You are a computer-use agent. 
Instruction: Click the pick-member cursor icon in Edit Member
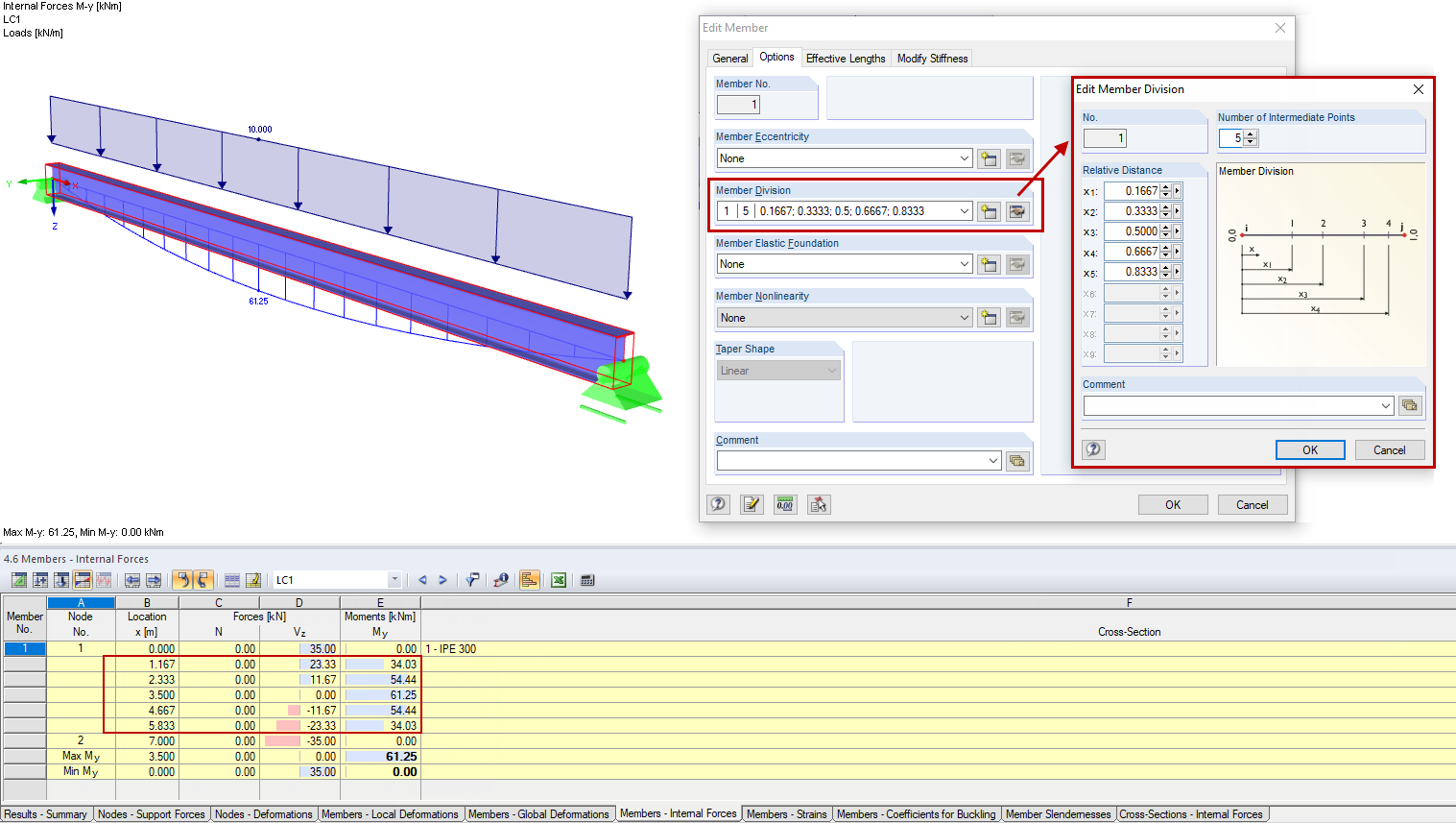819,504
